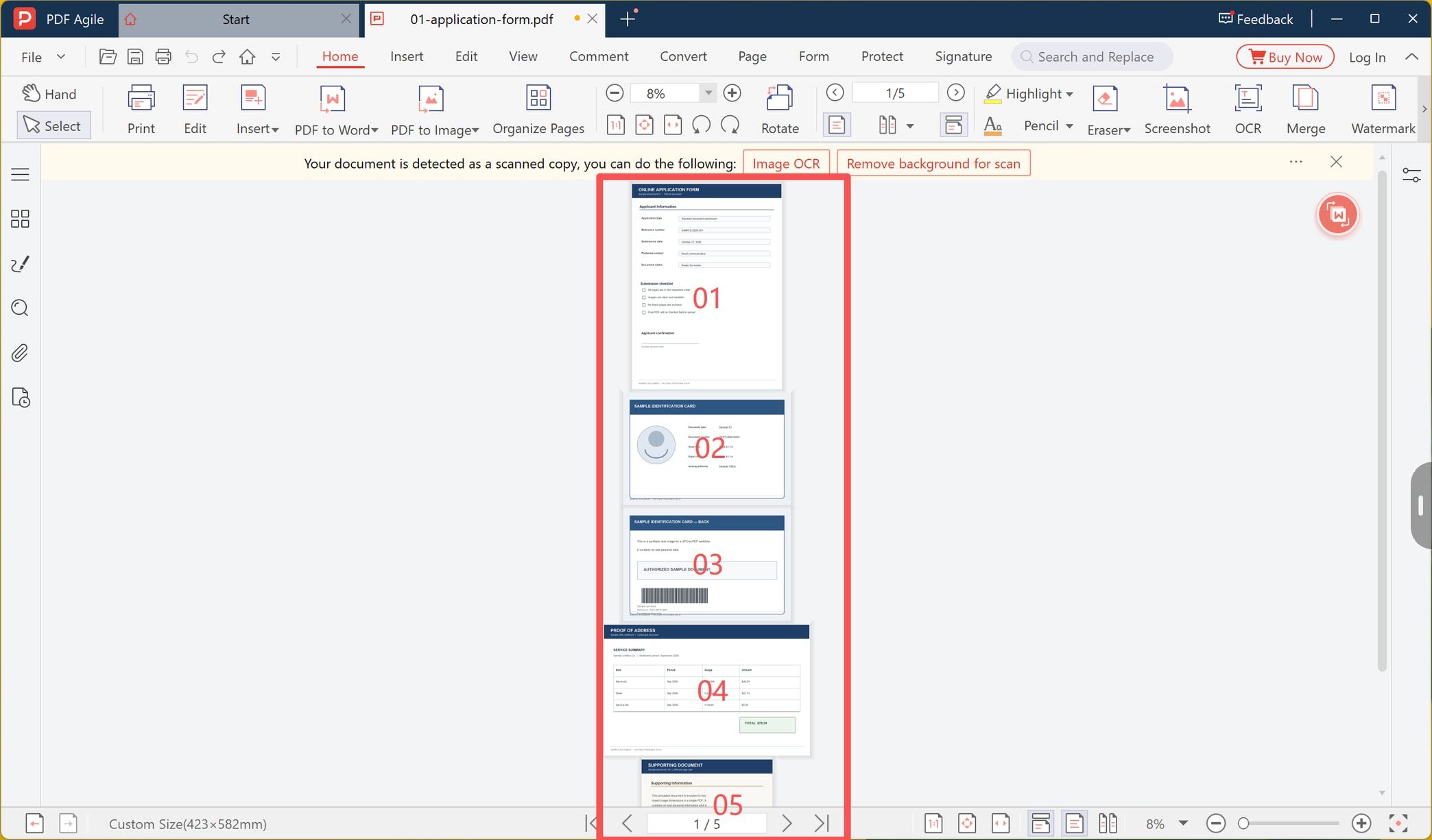1432x840 pixels.
Task: Open the Comment tab
Action: click(599, 56)
